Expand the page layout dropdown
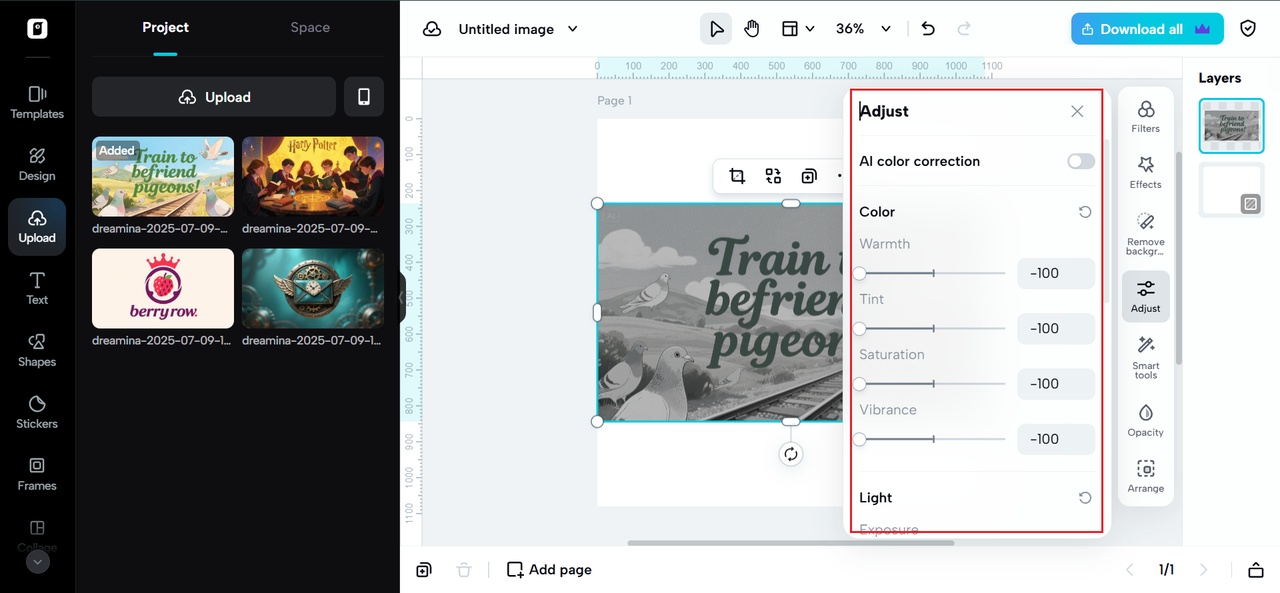Screen dimensions: 1280x593 tap(798, 29)
